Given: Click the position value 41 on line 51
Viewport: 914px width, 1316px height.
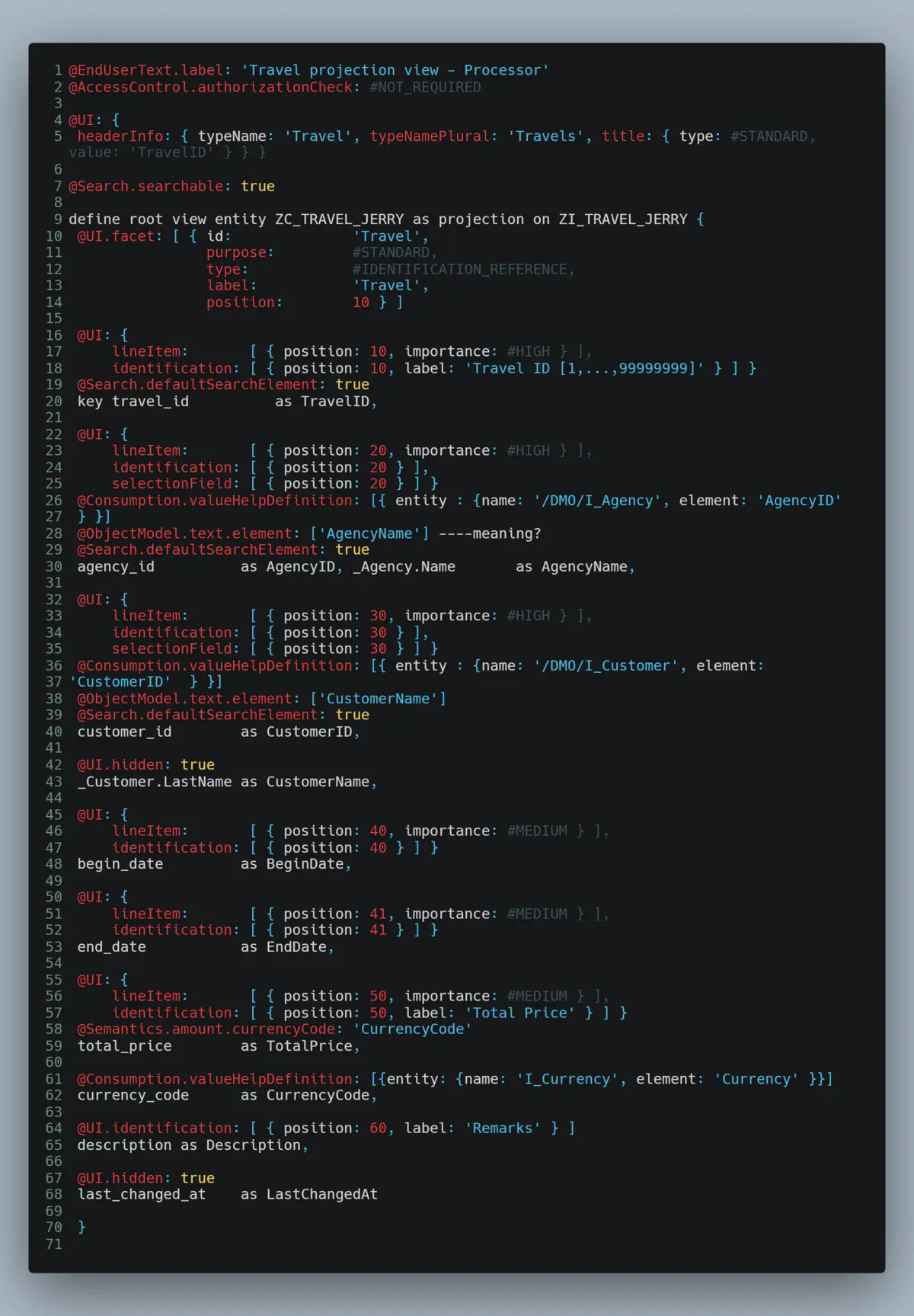Looking at the screenshot, I should pyautogui.click(x=378, y=914).
